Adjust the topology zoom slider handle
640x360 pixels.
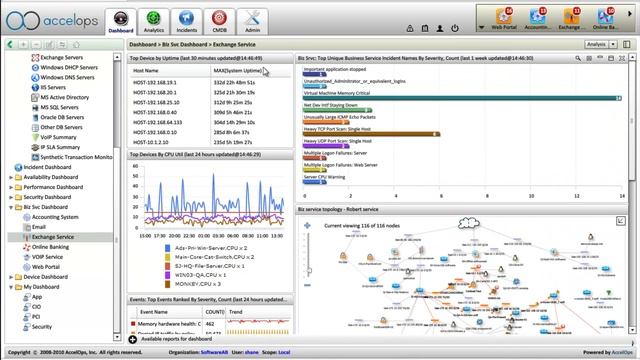pyautogui.click(x=309, y=270)
